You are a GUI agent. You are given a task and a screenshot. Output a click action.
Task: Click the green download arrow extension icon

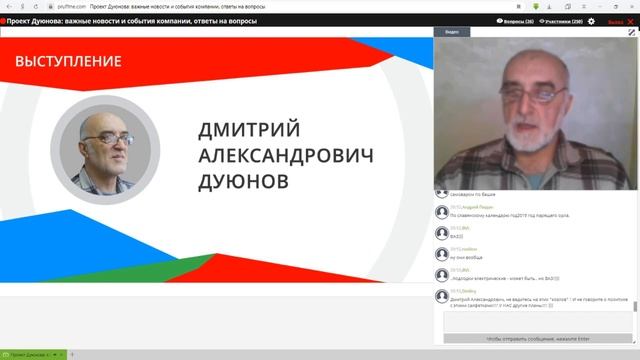[x=536, y=7]
